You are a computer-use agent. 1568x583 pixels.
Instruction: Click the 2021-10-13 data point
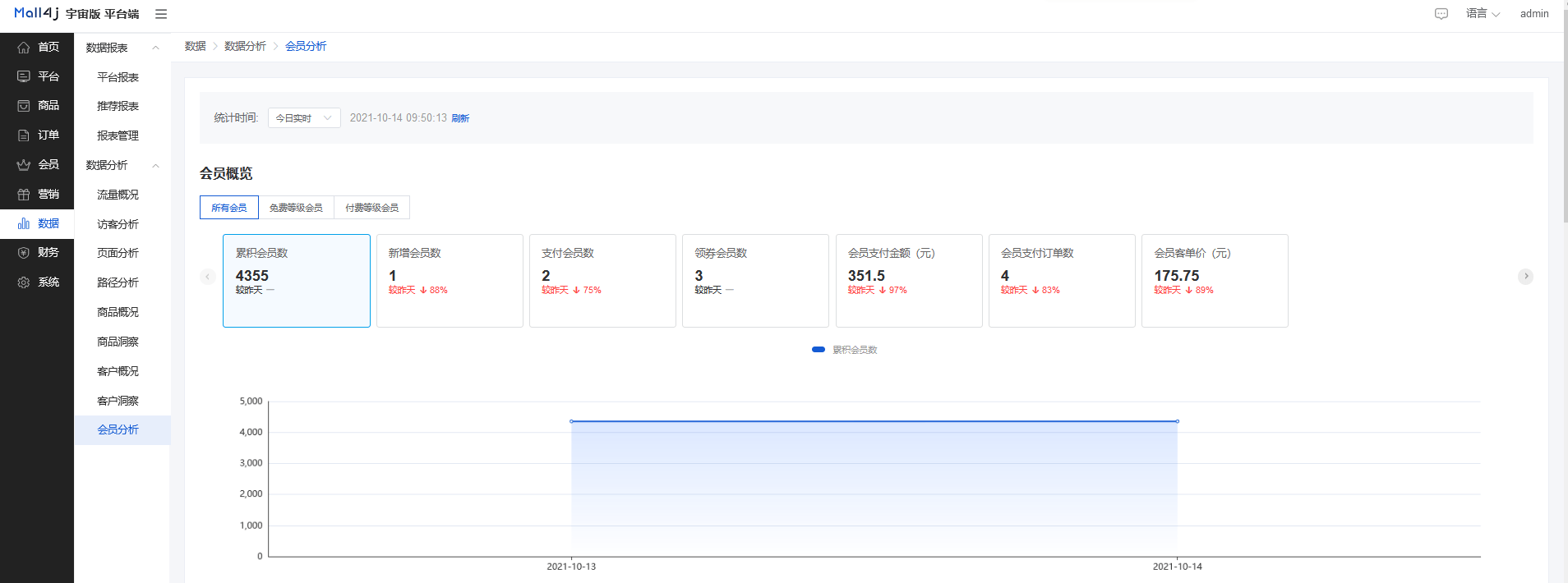572,421
